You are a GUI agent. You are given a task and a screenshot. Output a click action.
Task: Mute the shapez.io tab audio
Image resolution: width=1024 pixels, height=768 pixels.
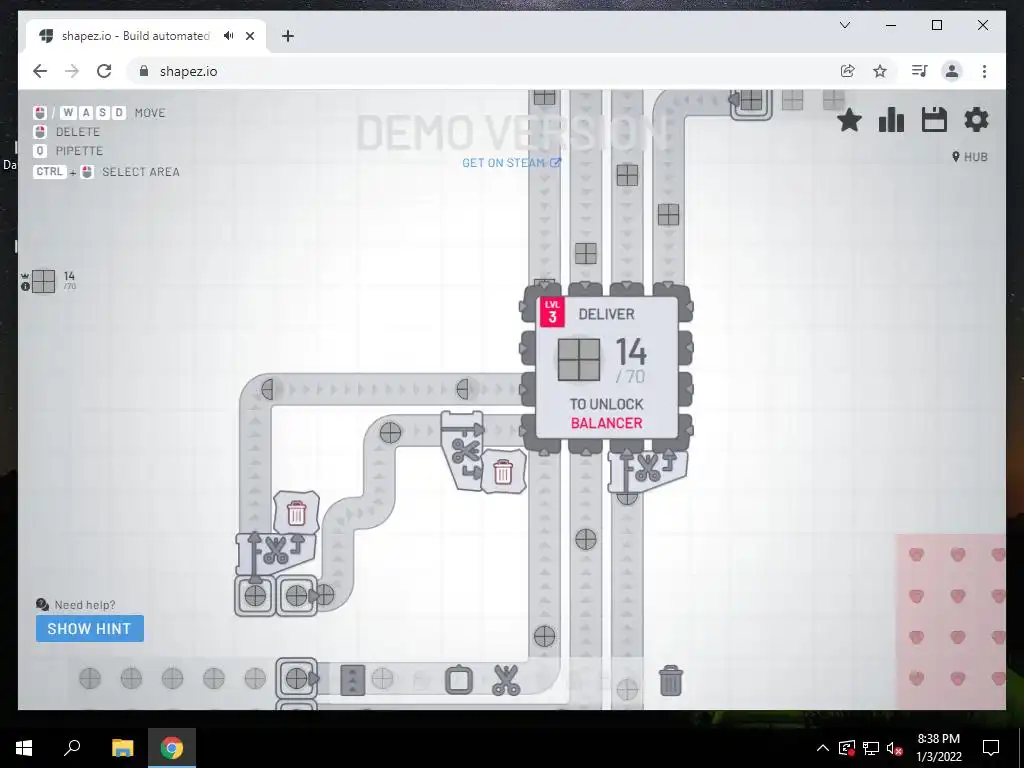coord(228,36)
